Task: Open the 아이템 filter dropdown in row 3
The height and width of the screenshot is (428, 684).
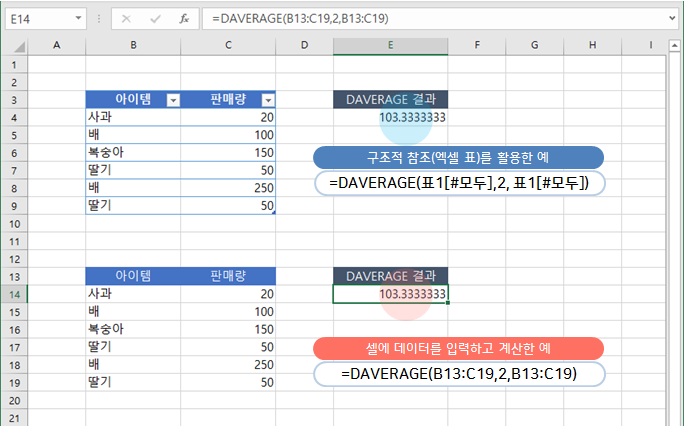Action: coord(173,101)
